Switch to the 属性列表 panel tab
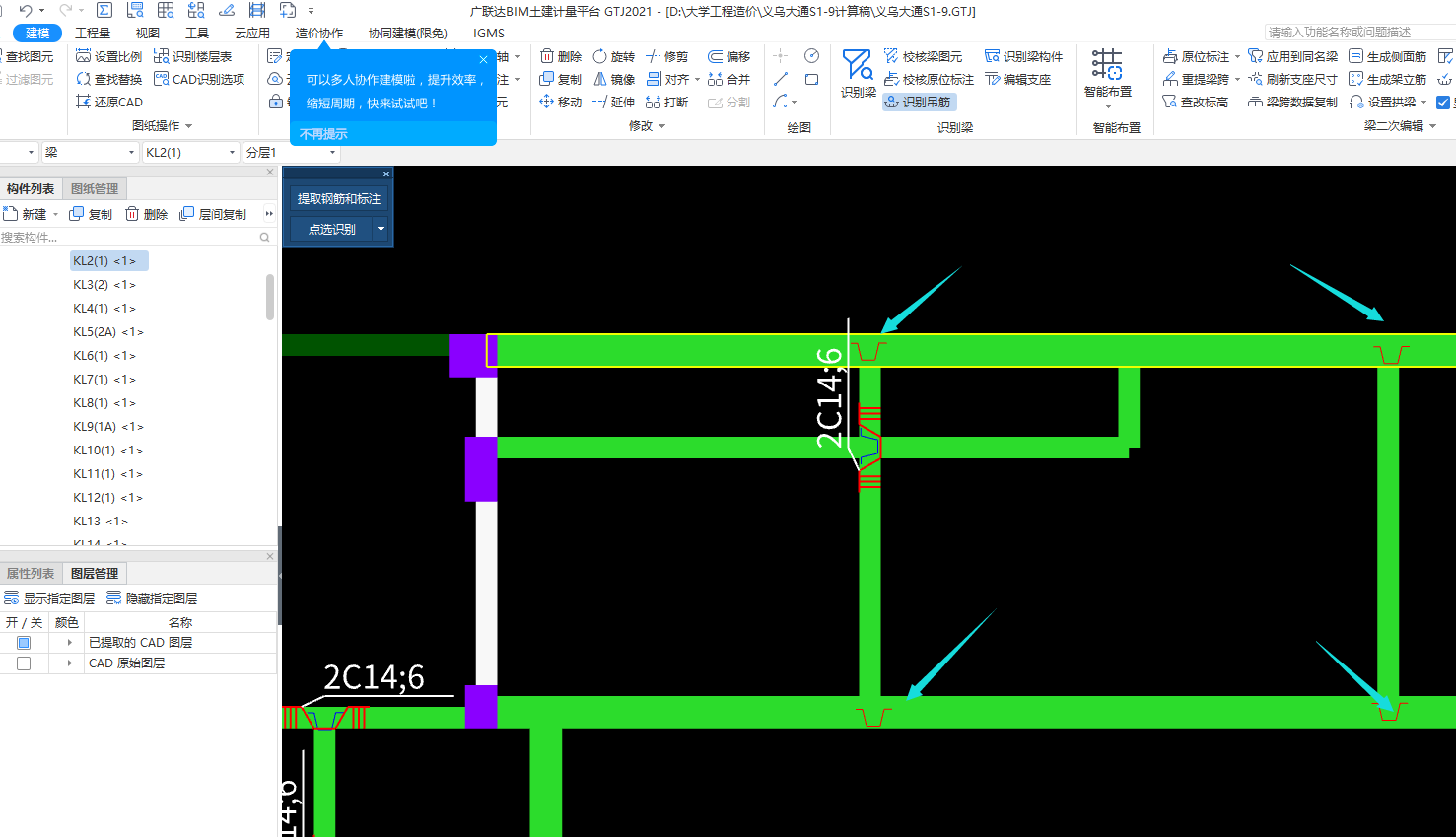 [x=31, y=574]
